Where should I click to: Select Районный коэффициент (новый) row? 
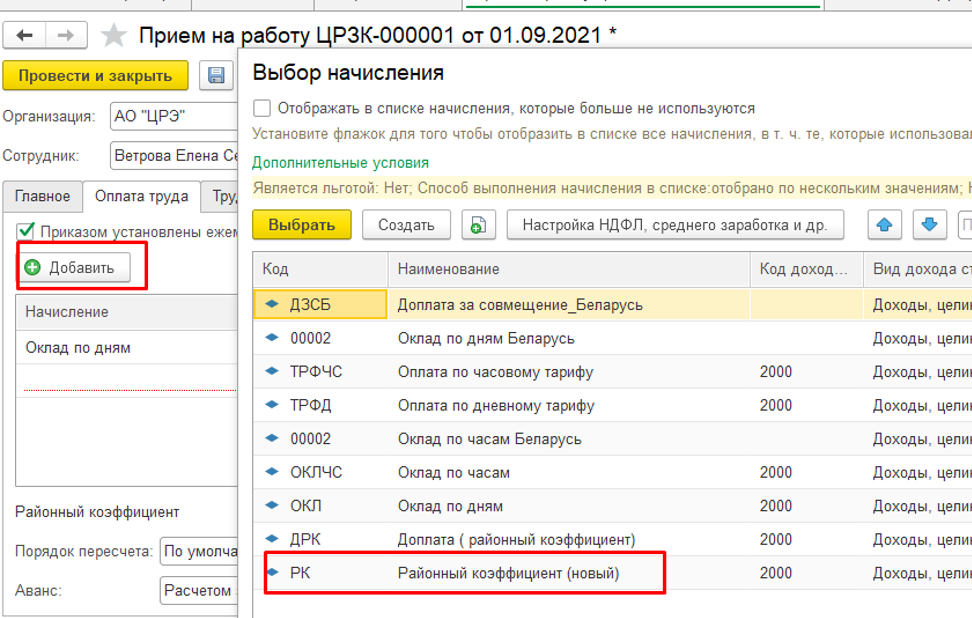coord(612,573)
